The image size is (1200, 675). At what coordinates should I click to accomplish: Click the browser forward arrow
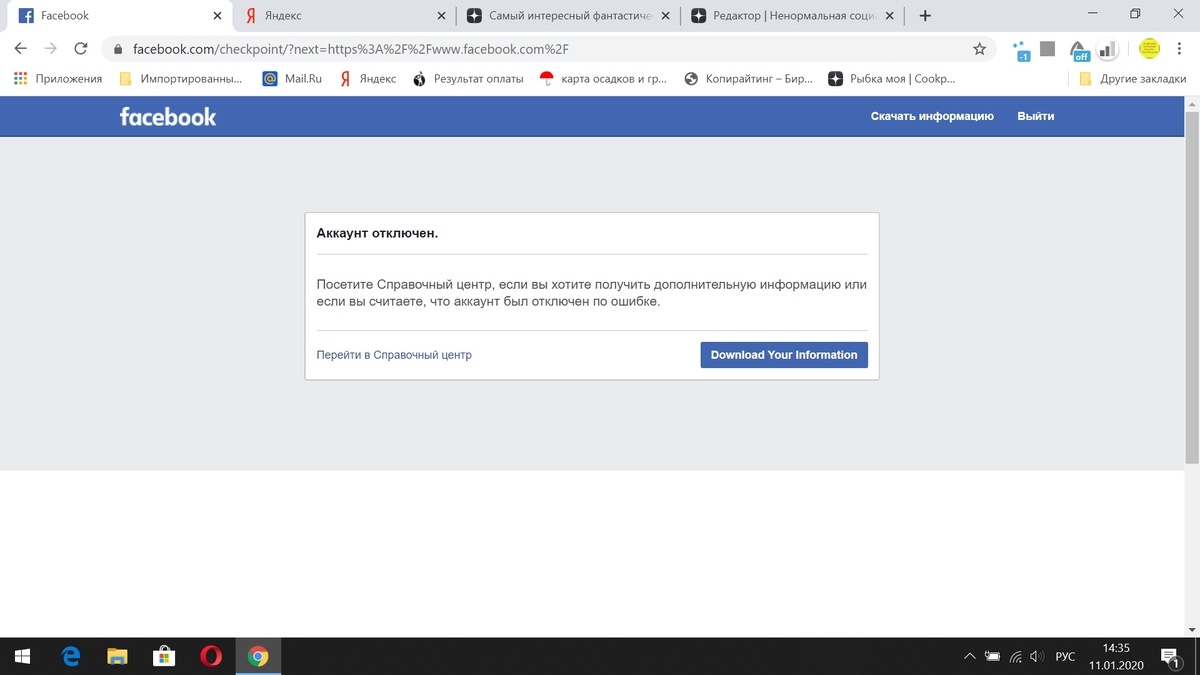tap(51, 48)
